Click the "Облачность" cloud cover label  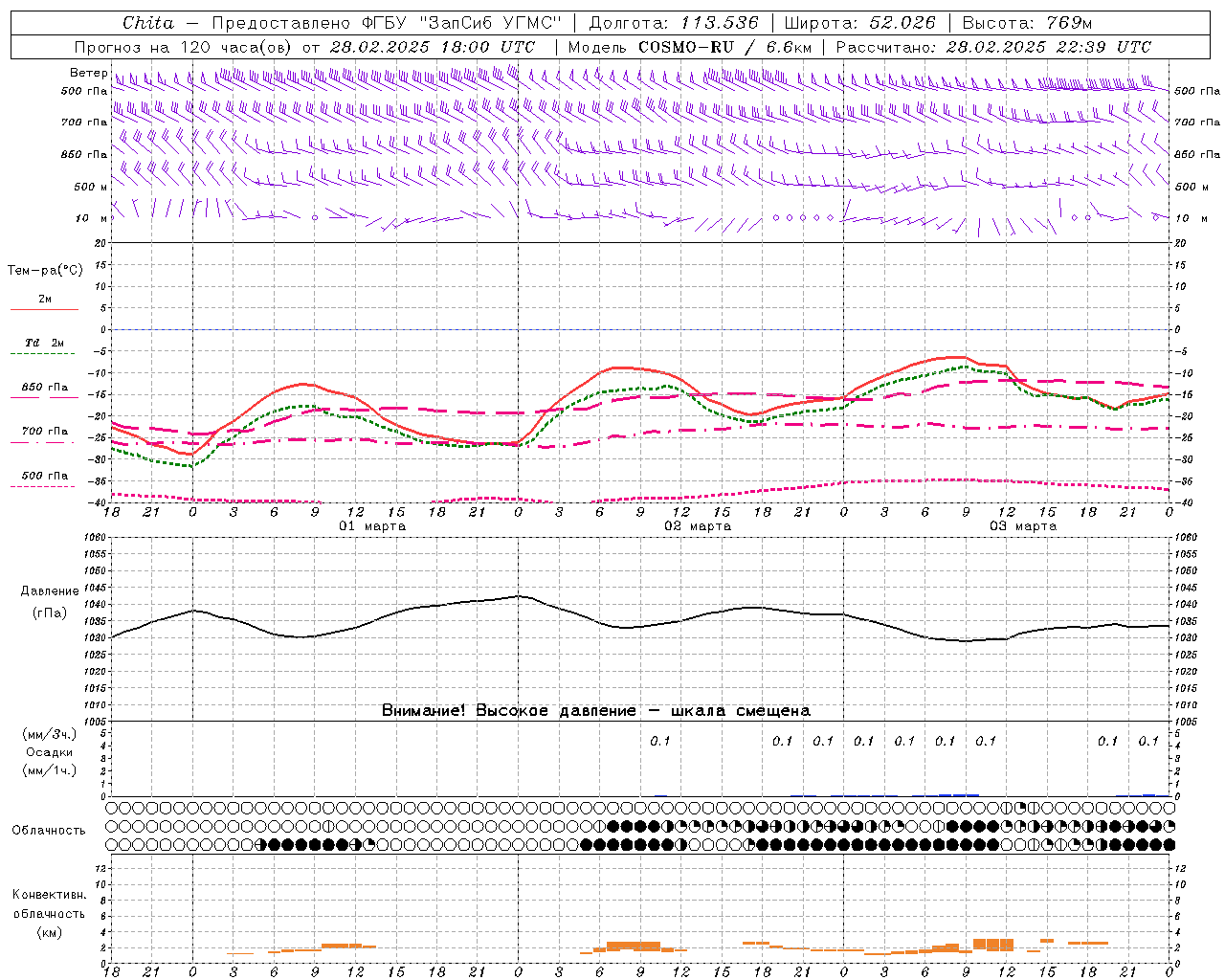pyautogui.click(x=49, y=831)
